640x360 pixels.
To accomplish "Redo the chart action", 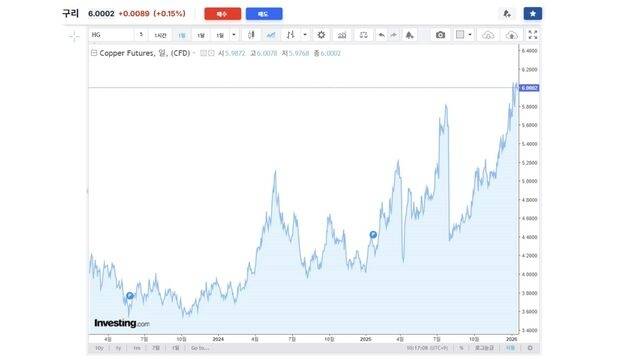I will pos(393,35).
